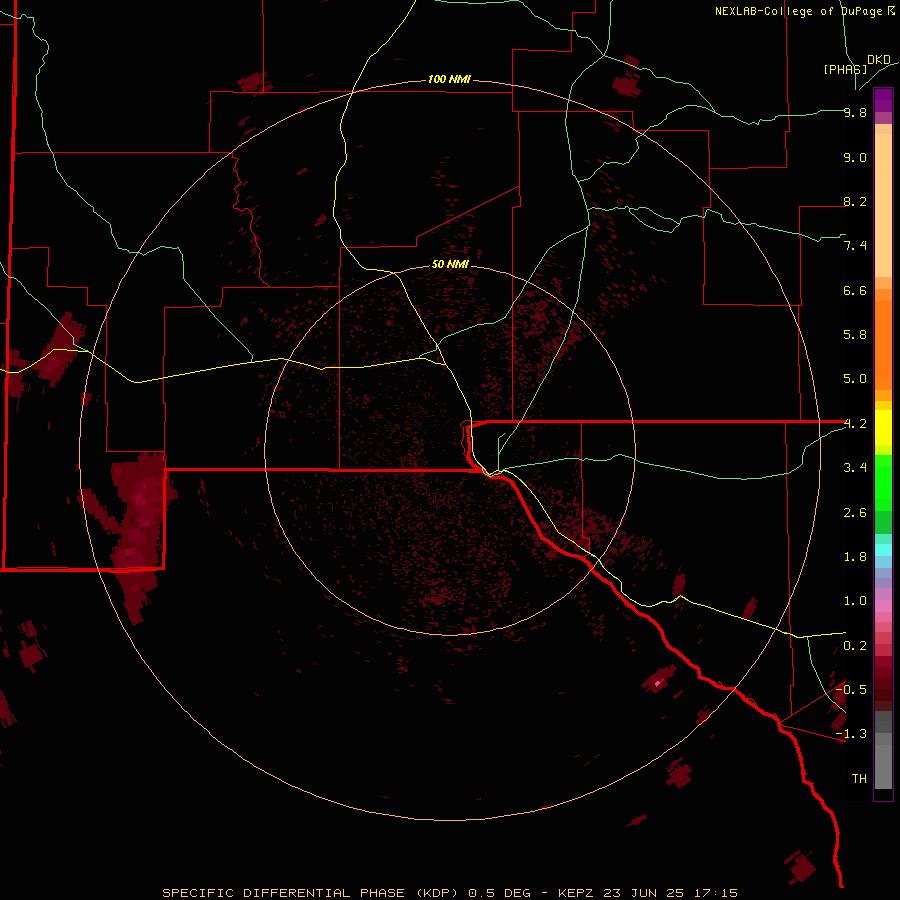Click the 1.8 scale value

click(x=855, y=557)
